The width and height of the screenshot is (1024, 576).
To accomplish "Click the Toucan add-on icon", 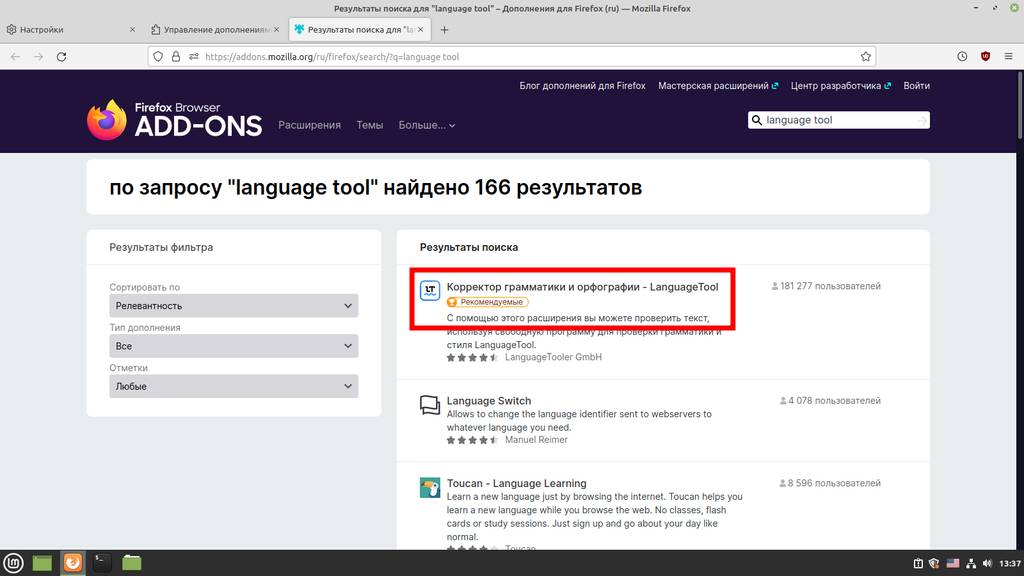I will coord(430,488).
